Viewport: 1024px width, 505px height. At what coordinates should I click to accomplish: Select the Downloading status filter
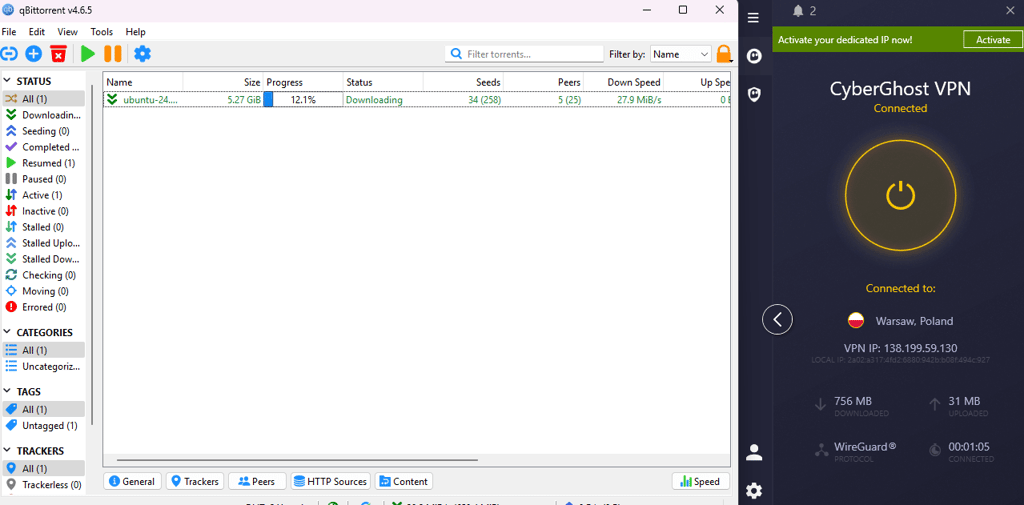(43, 115)
